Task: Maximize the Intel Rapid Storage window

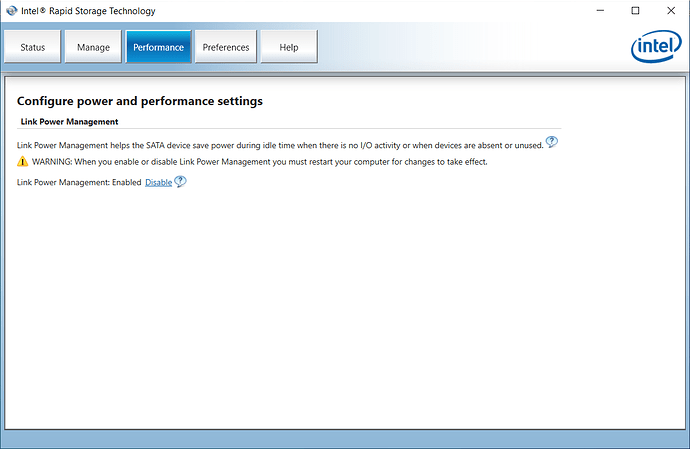Action: click(635, 11)
